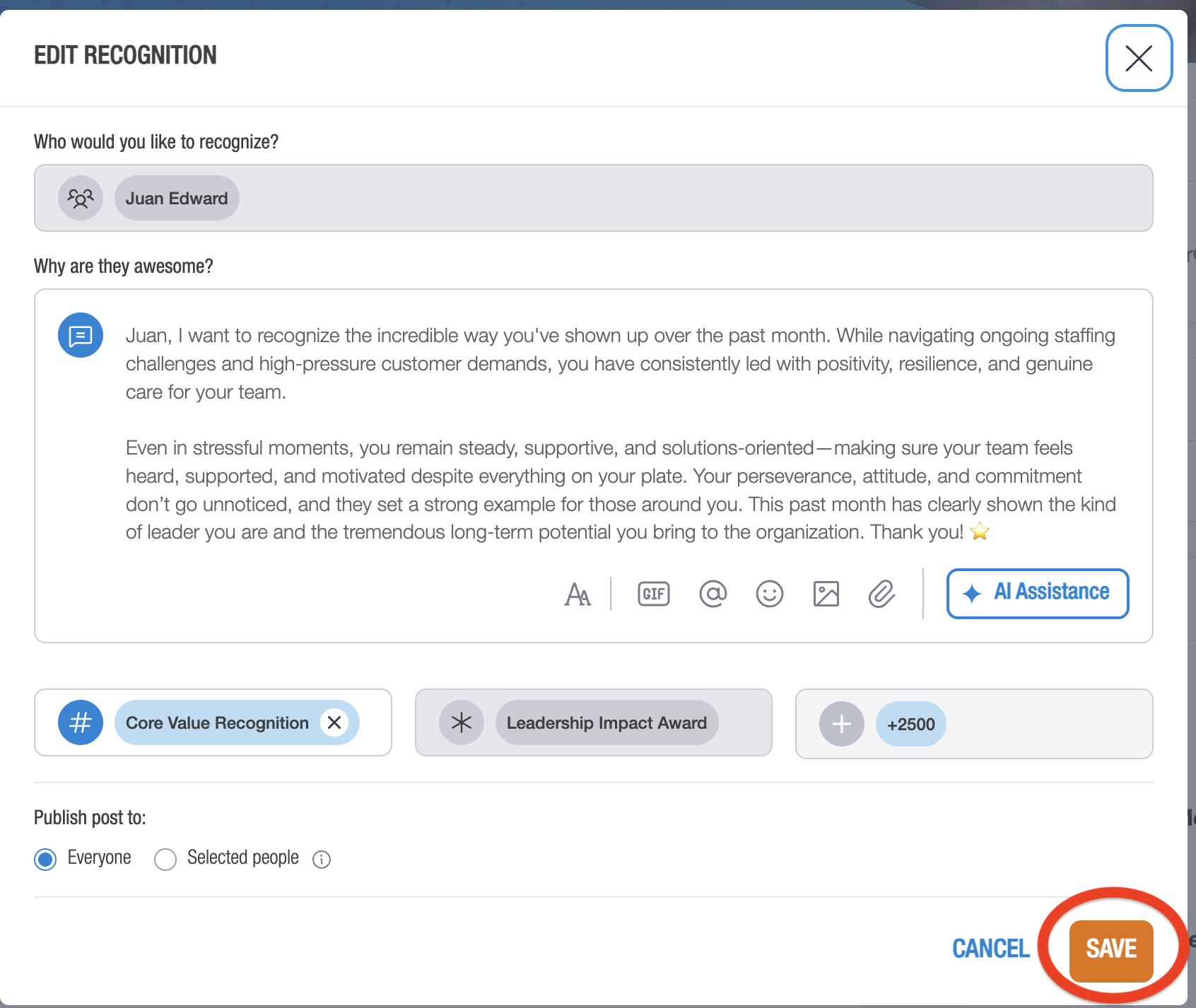Open the text formatting Aa tool
Image resolution: width=1196 pixels, height=1008 pixels.
click(578, 594)
